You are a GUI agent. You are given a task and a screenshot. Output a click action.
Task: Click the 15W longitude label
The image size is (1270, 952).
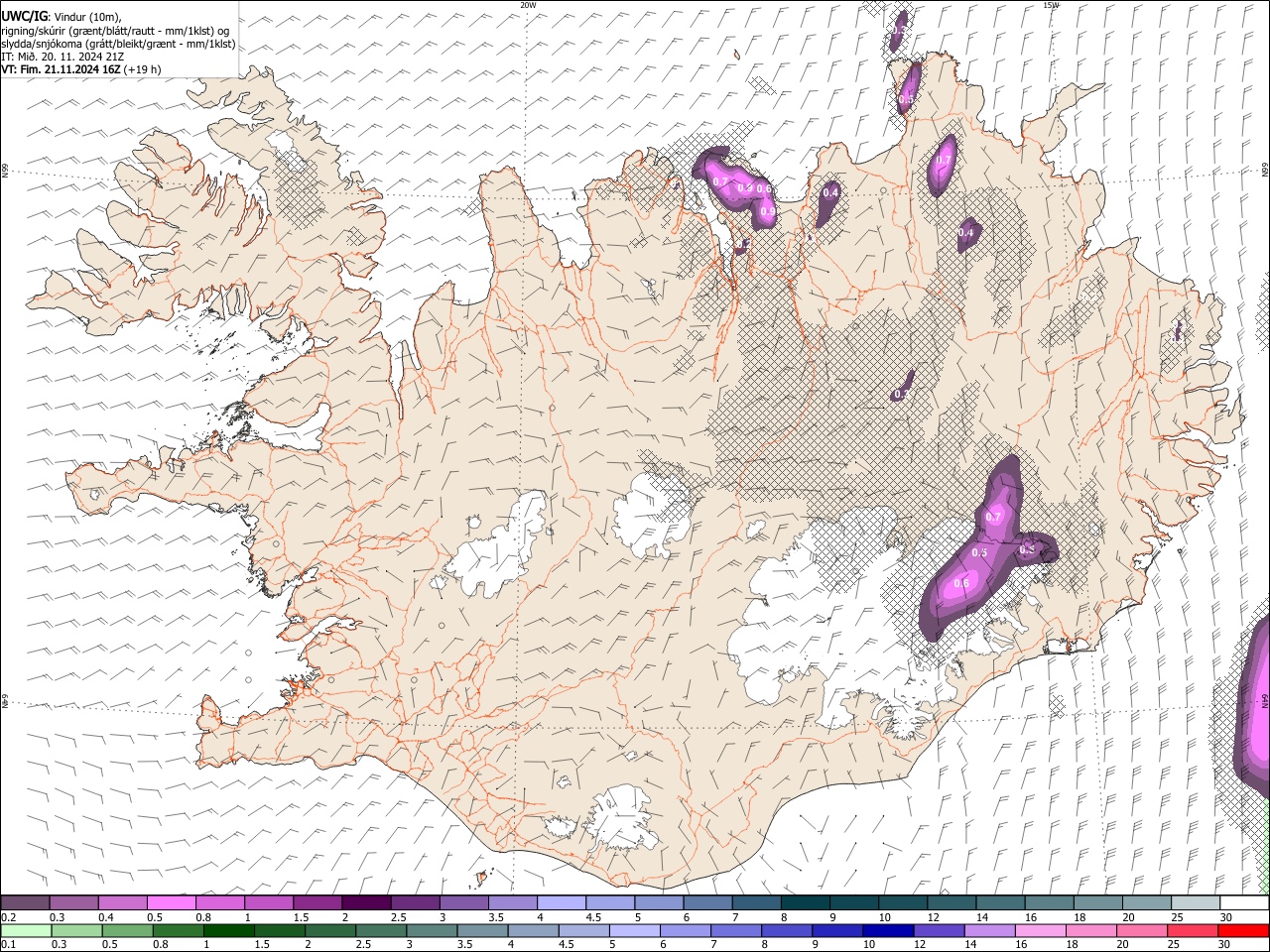(x=1051, y=5)
